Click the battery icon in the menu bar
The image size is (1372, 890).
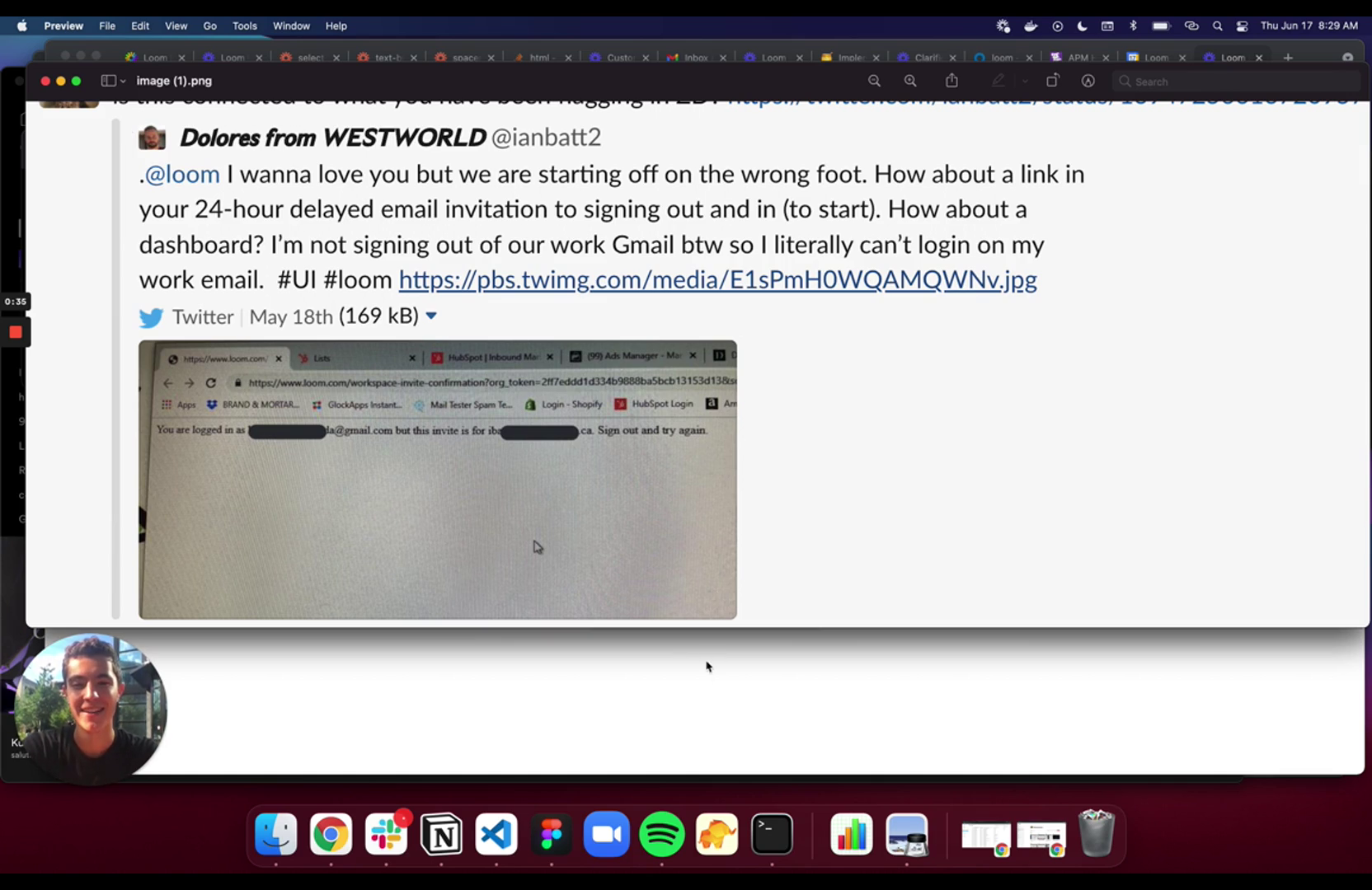(1161, 26)
